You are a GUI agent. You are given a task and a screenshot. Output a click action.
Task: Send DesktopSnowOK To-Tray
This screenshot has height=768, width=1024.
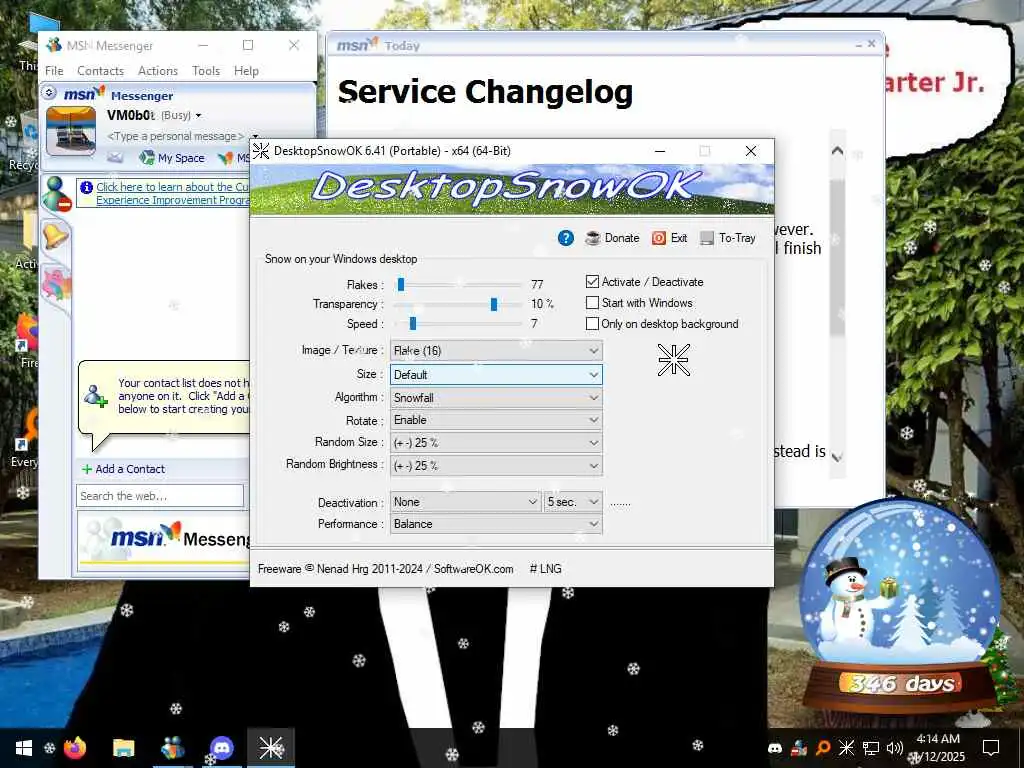(728, 238)
